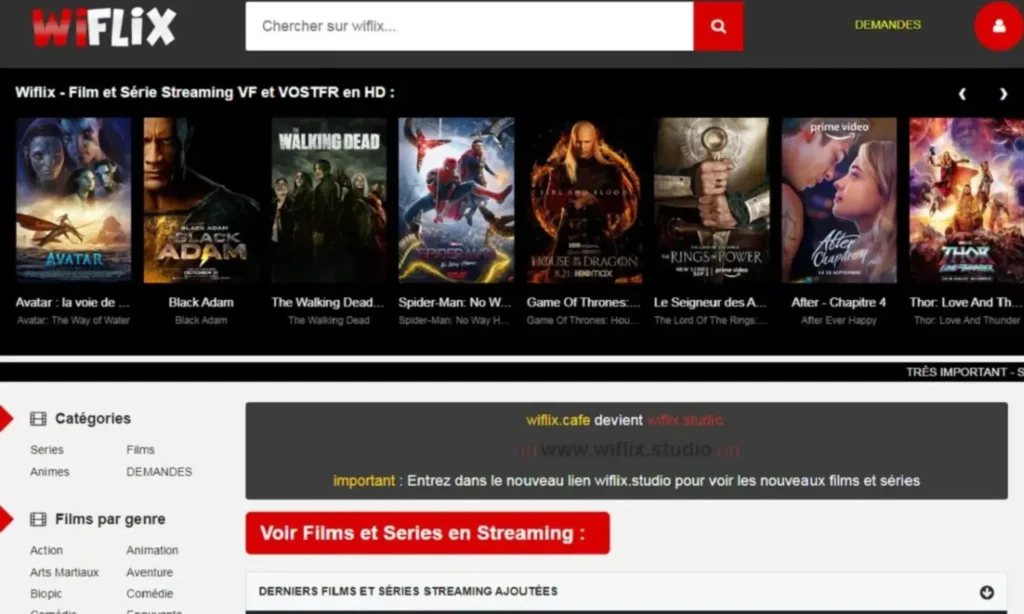Click the red search magnifier button

(718, 26)
